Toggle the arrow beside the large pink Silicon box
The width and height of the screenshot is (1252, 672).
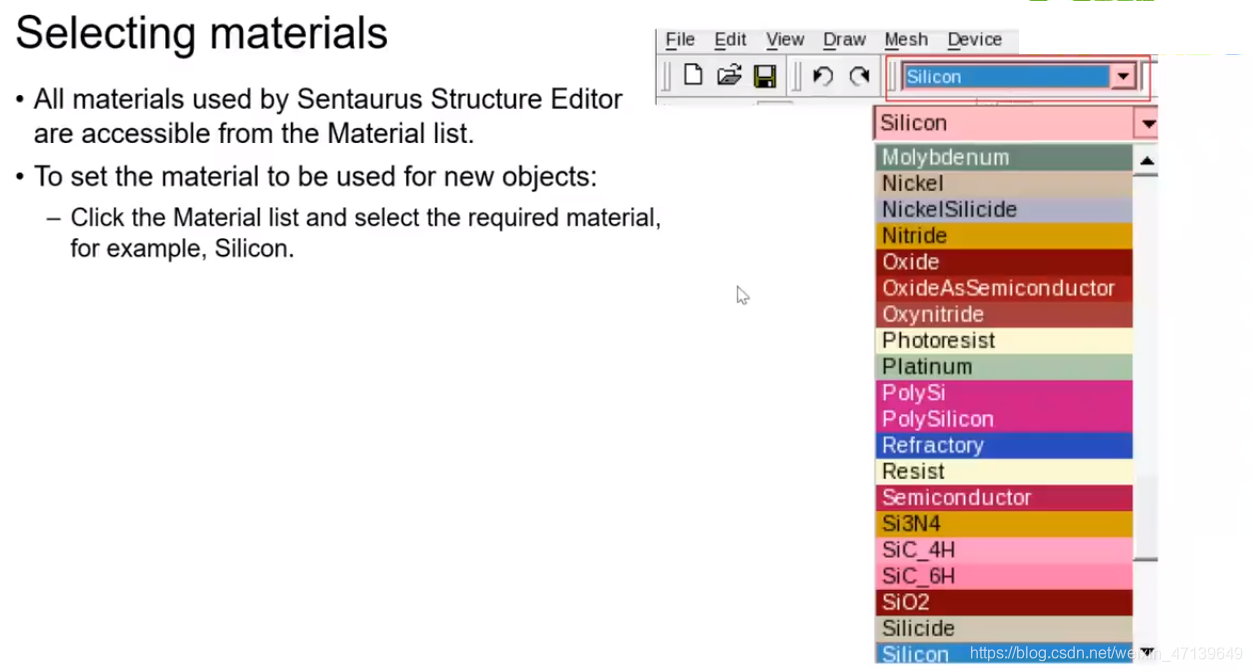coord(1146,123)
